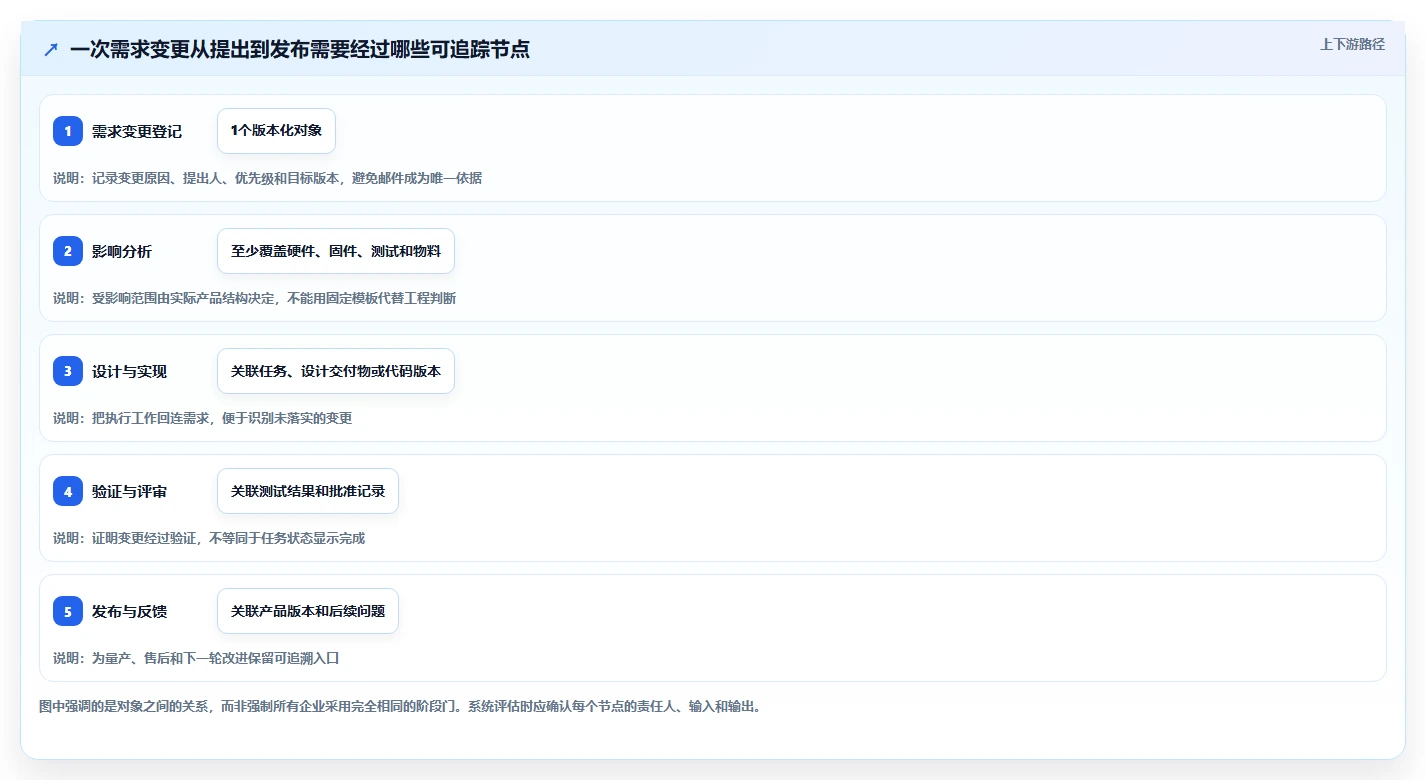Image resolution: width=1426 pixels, height=780 pixels.
Task: Click the note starting '说明：记录变更原因'
Action: pos(267,178)
